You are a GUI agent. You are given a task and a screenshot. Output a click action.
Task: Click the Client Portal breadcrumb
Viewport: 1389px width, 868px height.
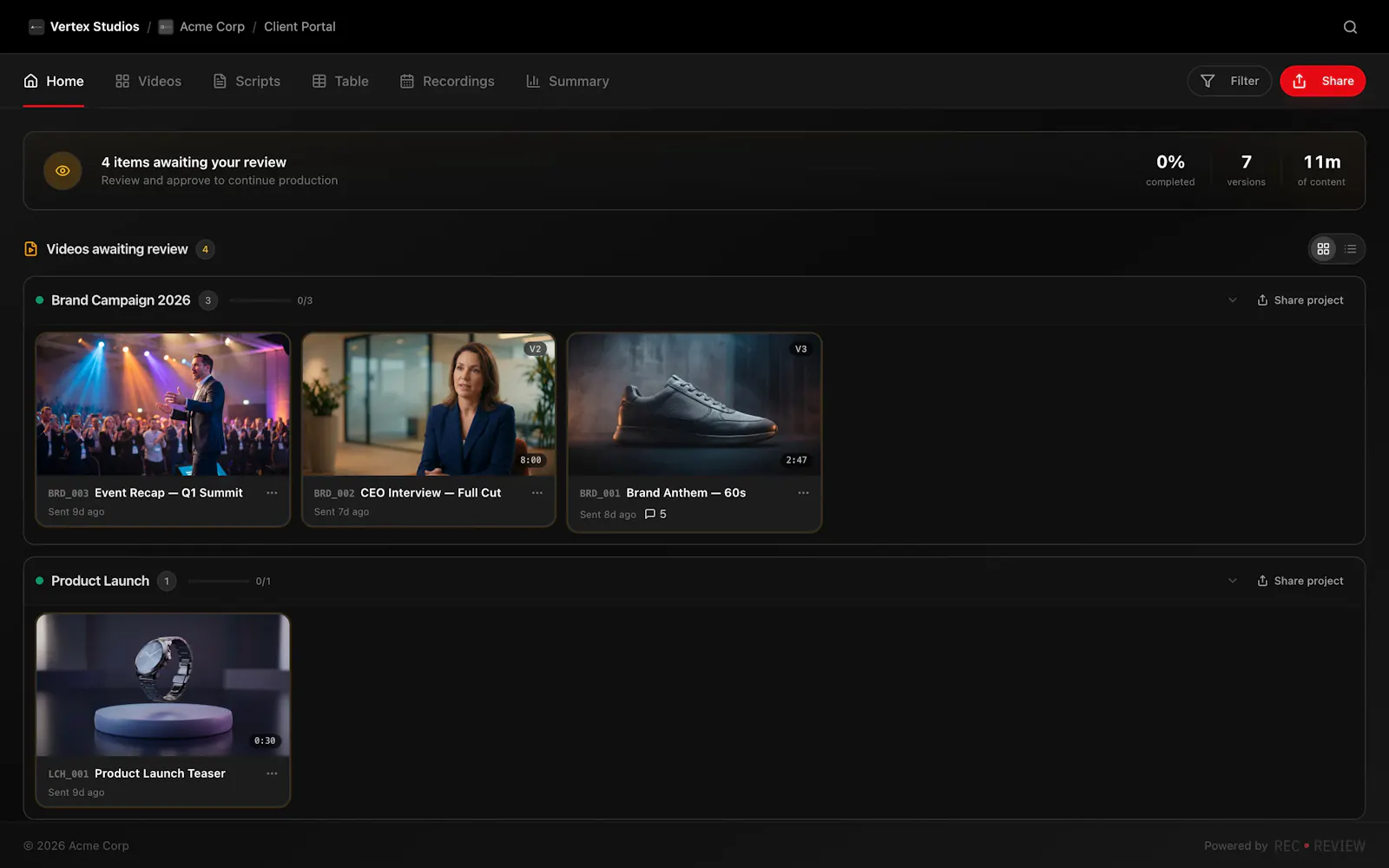click(x=300, y=27)
